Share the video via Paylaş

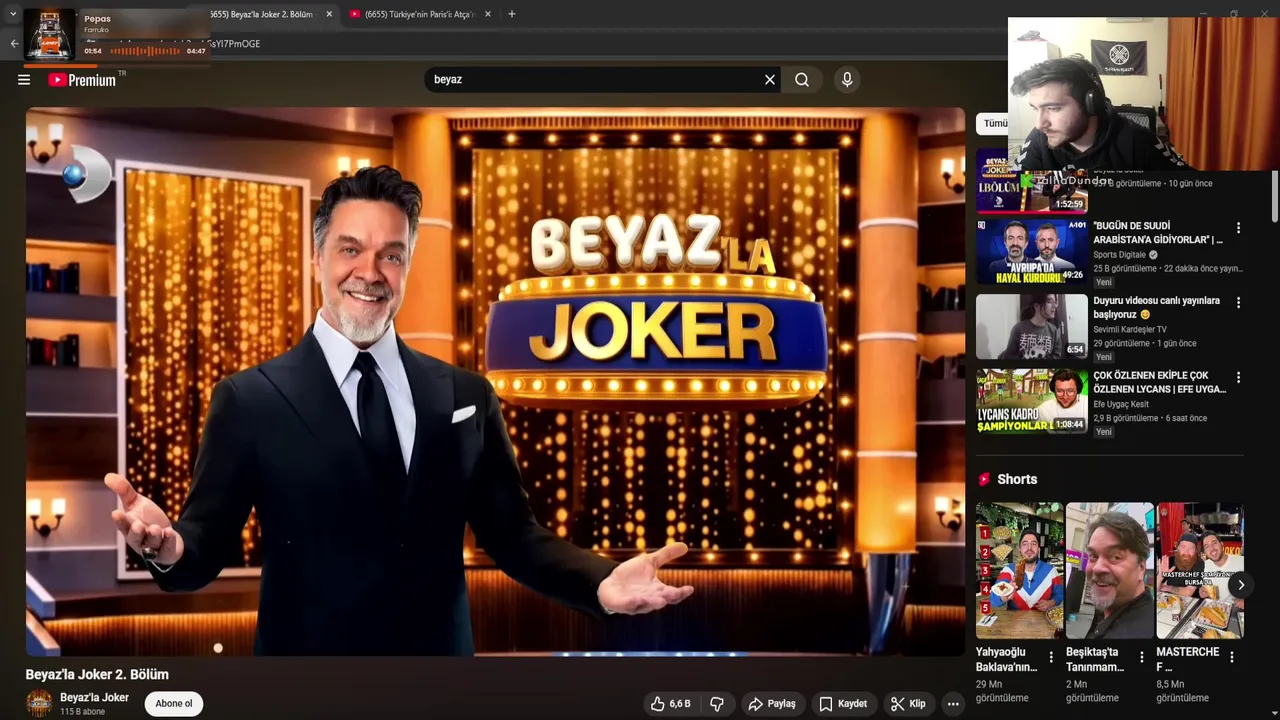772,704
